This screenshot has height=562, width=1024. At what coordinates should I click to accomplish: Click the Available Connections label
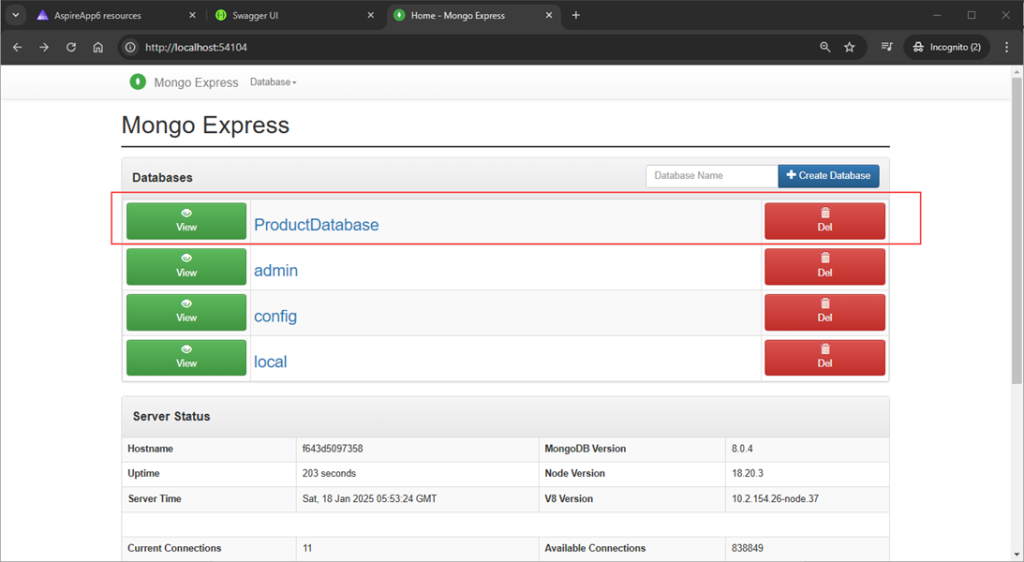[x=595, y=548]
